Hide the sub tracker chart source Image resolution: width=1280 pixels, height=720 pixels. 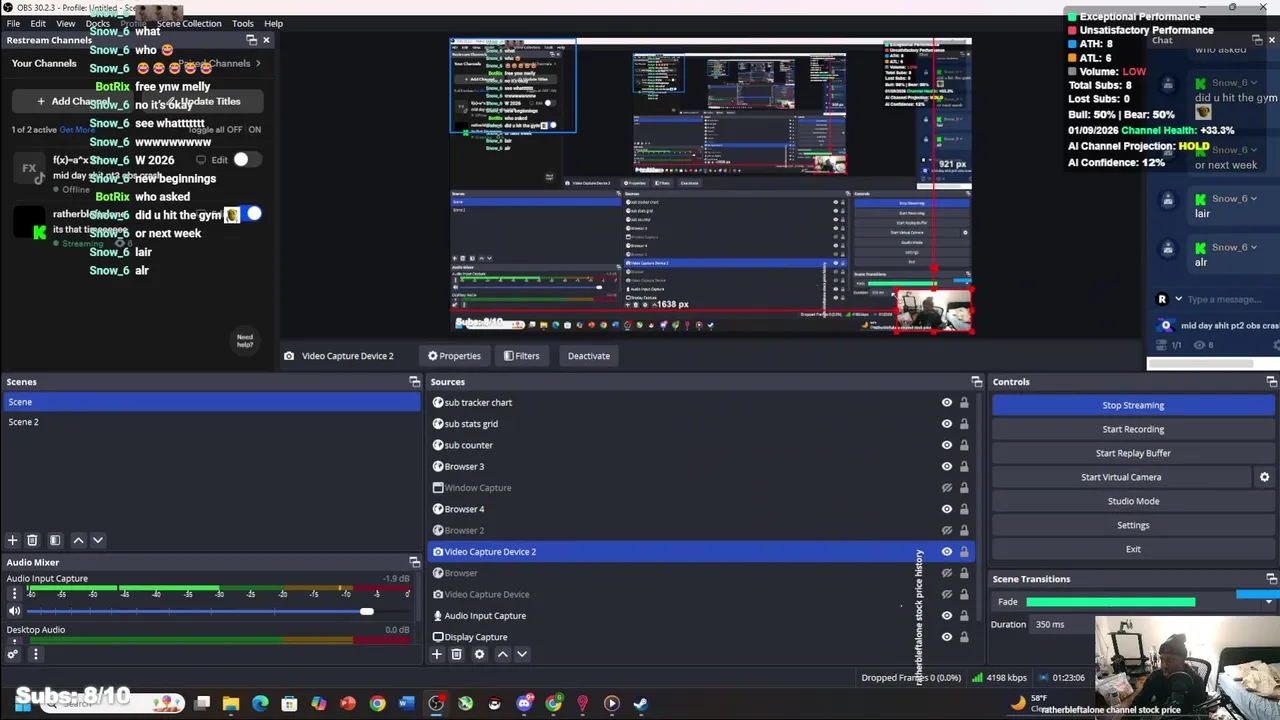coord(946,403)
